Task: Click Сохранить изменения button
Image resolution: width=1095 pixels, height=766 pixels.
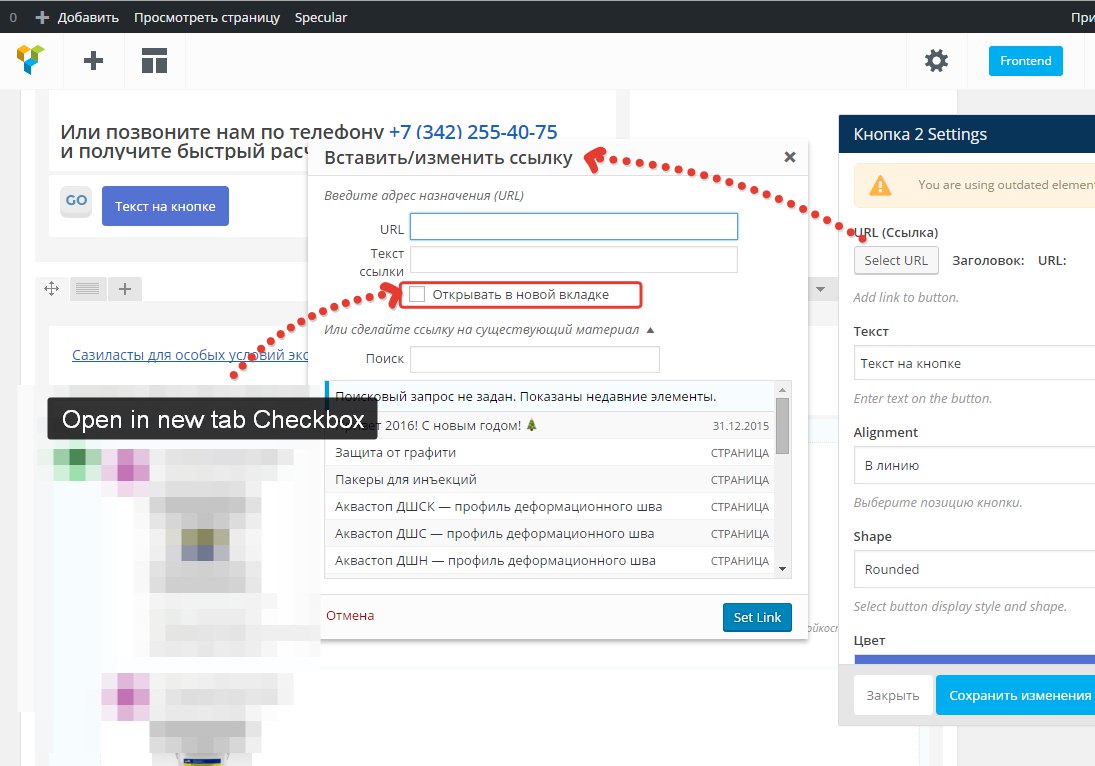Action: (1015, 695)
